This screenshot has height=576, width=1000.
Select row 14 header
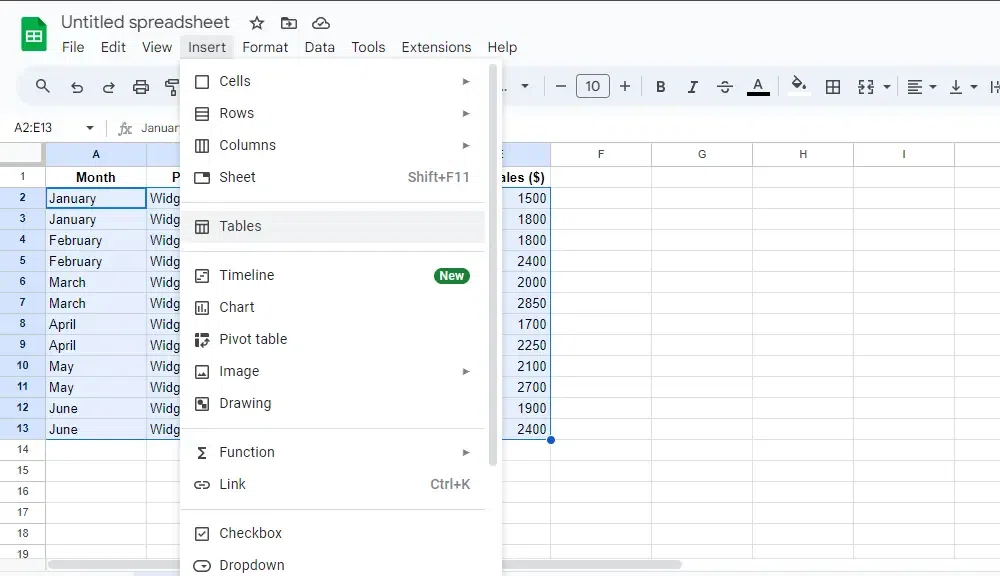pos(23,449)
